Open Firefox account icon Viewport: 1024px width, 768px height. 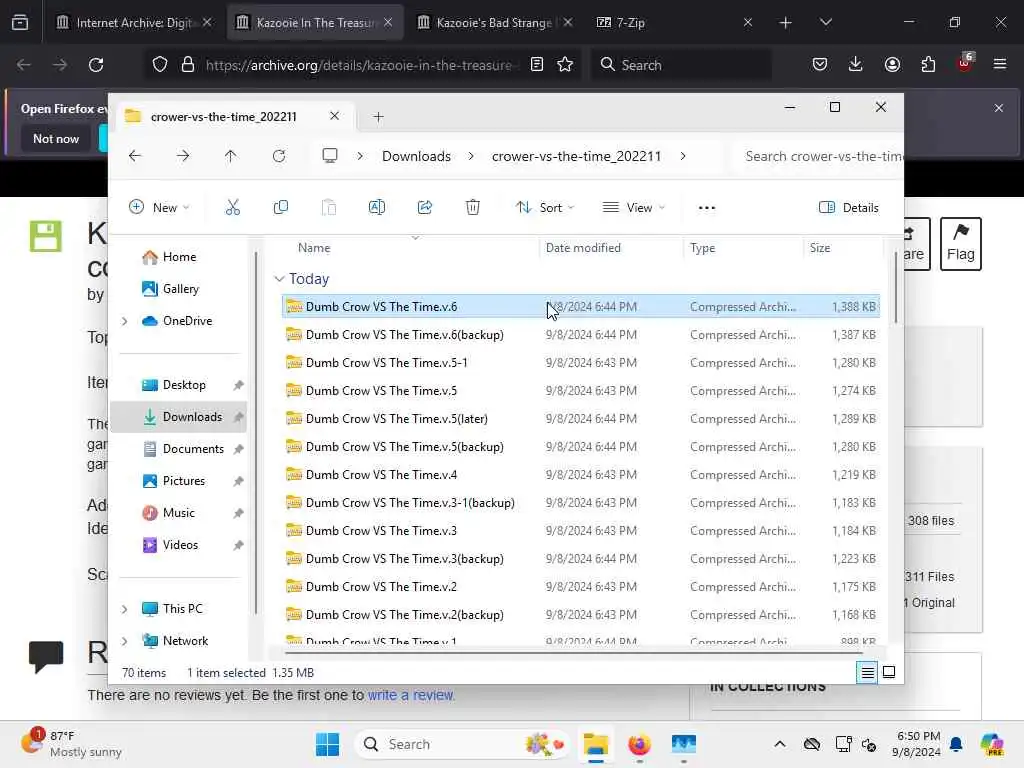click(892, 65)
